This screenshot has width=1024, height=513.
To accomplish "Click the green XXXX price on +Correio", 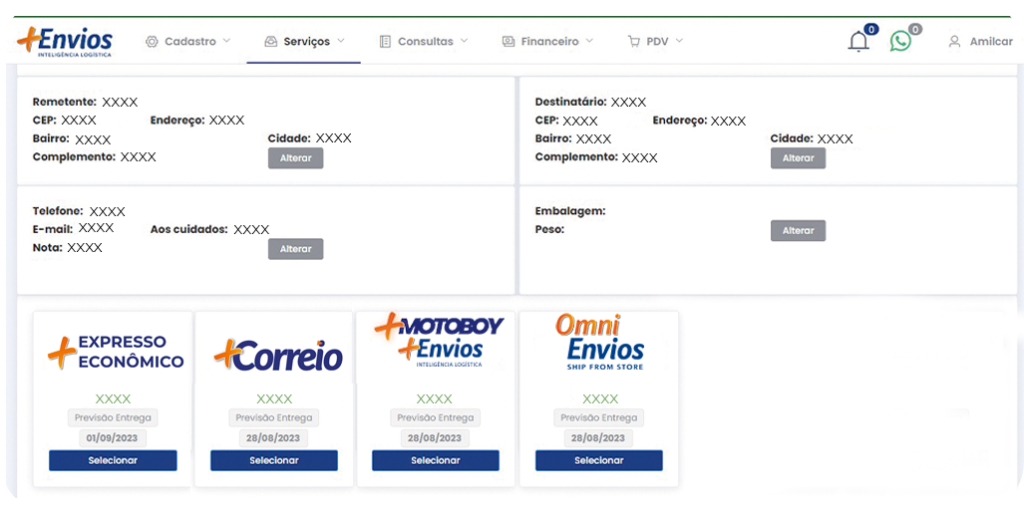I will [274, 399].
